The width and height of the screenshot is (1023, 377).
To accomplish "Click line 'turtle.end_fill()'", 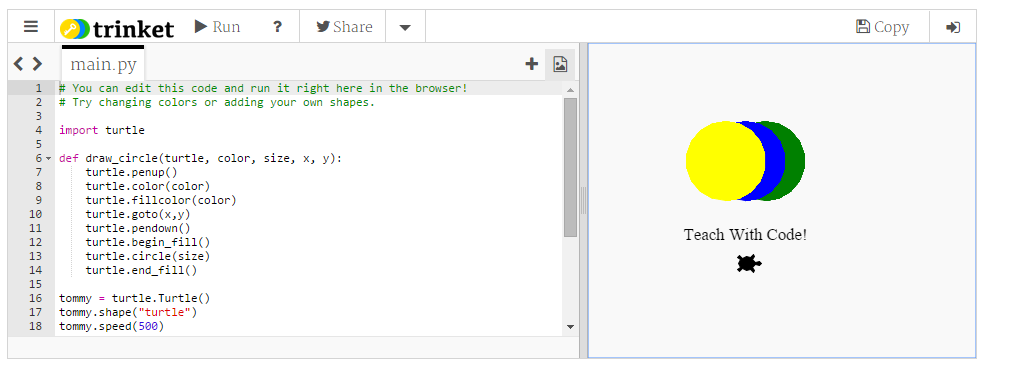I will point(141,270).
